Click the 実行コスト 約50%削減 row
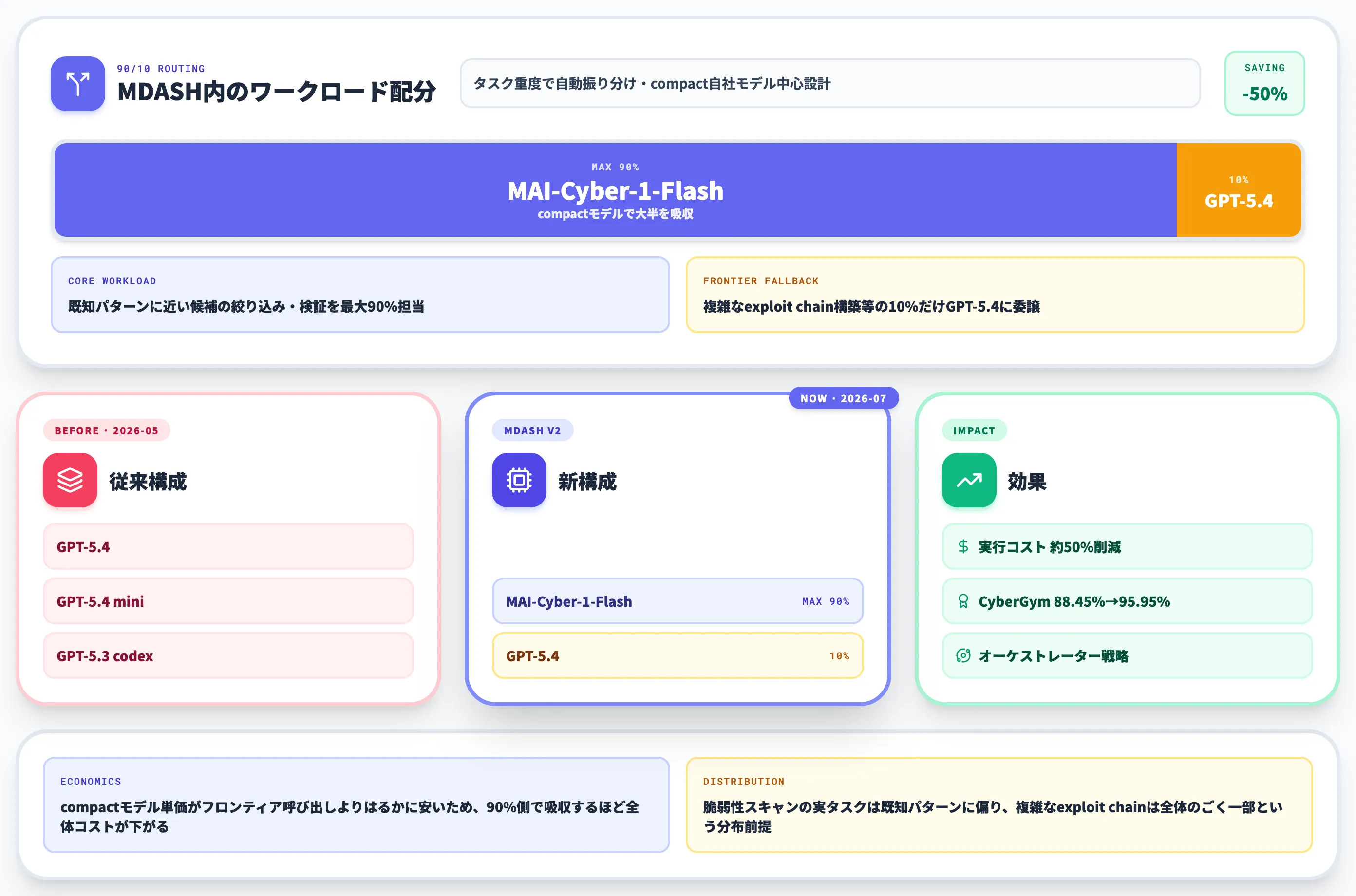Viewport: 1356px width, 896px height. pyautogui.click(x=1127, y=547)
